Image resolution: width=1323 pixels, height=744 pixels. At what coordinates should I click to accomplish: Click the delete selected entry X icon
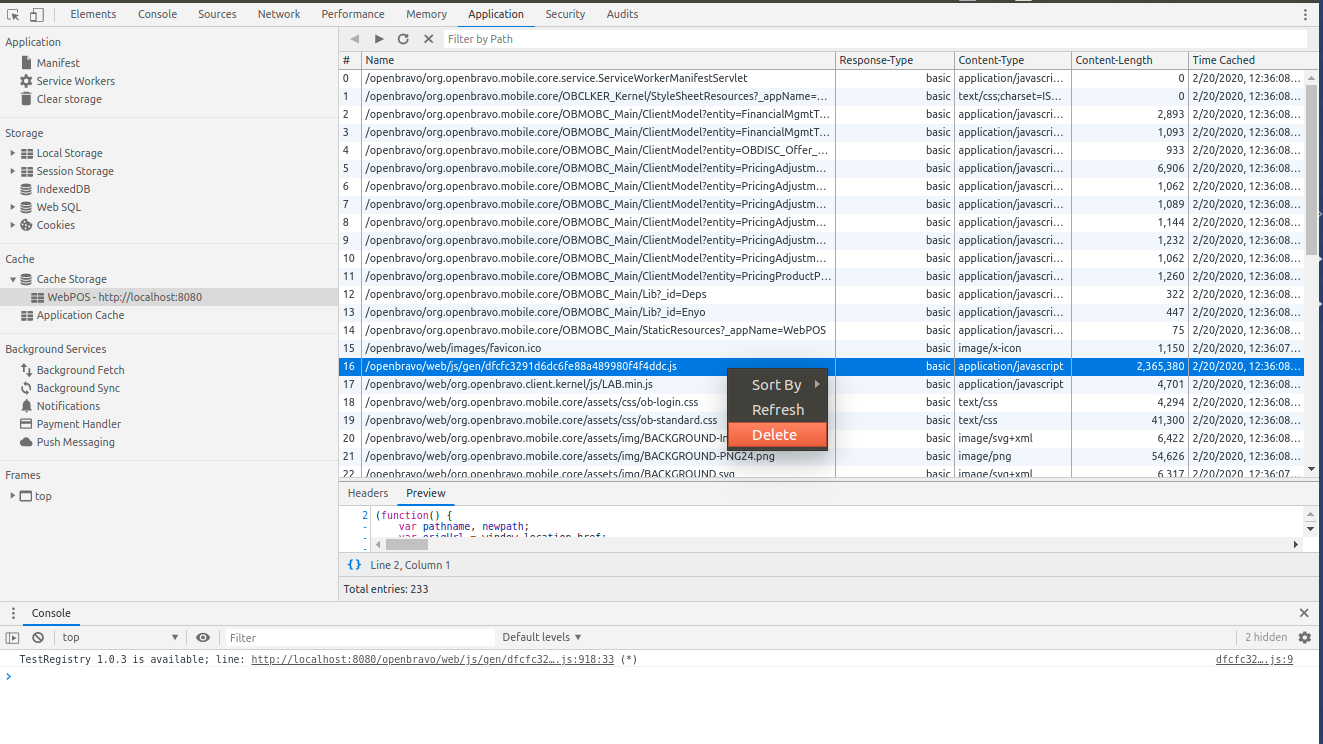pos(428,39)
